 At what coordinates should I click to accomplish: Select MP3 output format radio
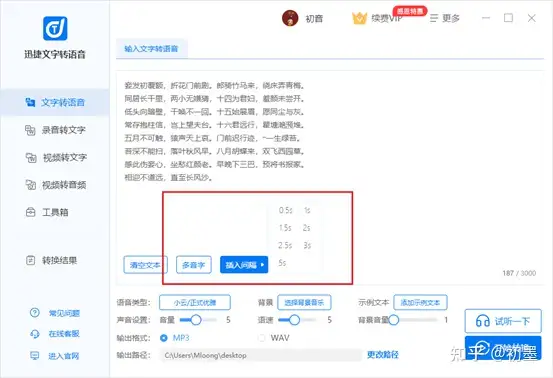(164, 338)
